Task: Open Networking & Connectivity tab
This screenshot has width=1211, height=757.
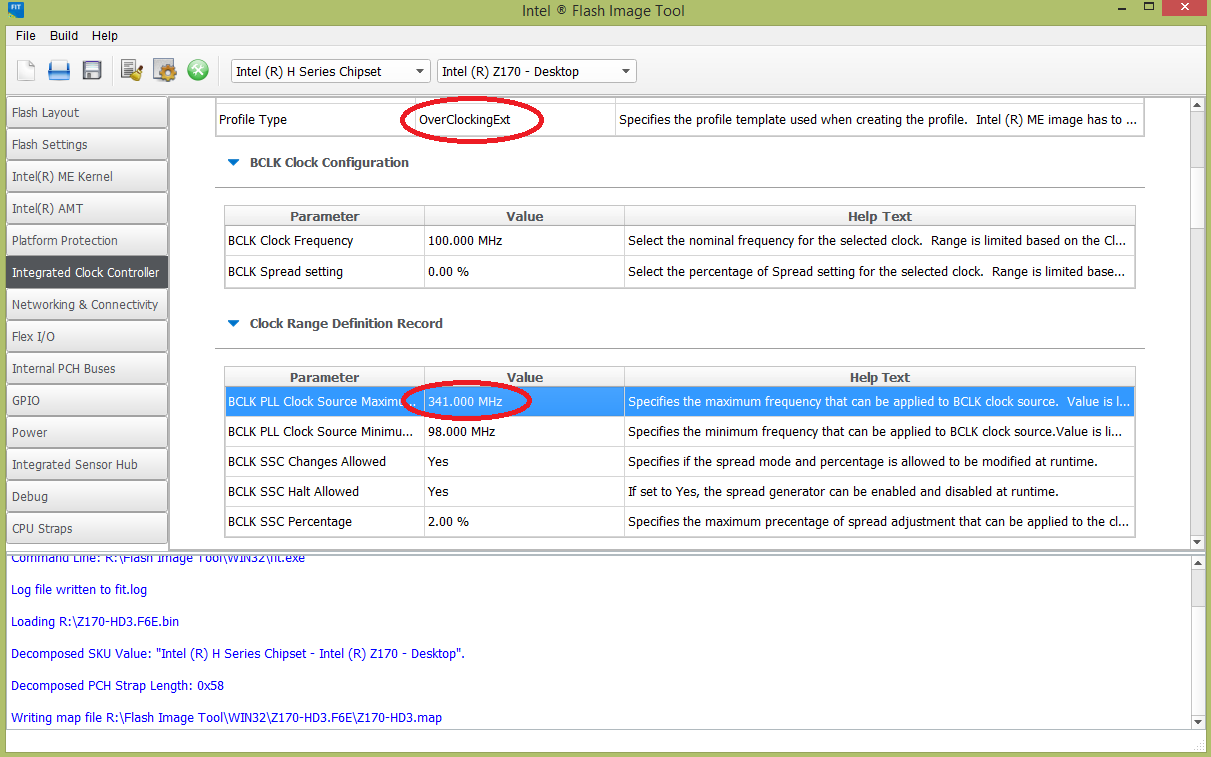Action: (86, 305)
